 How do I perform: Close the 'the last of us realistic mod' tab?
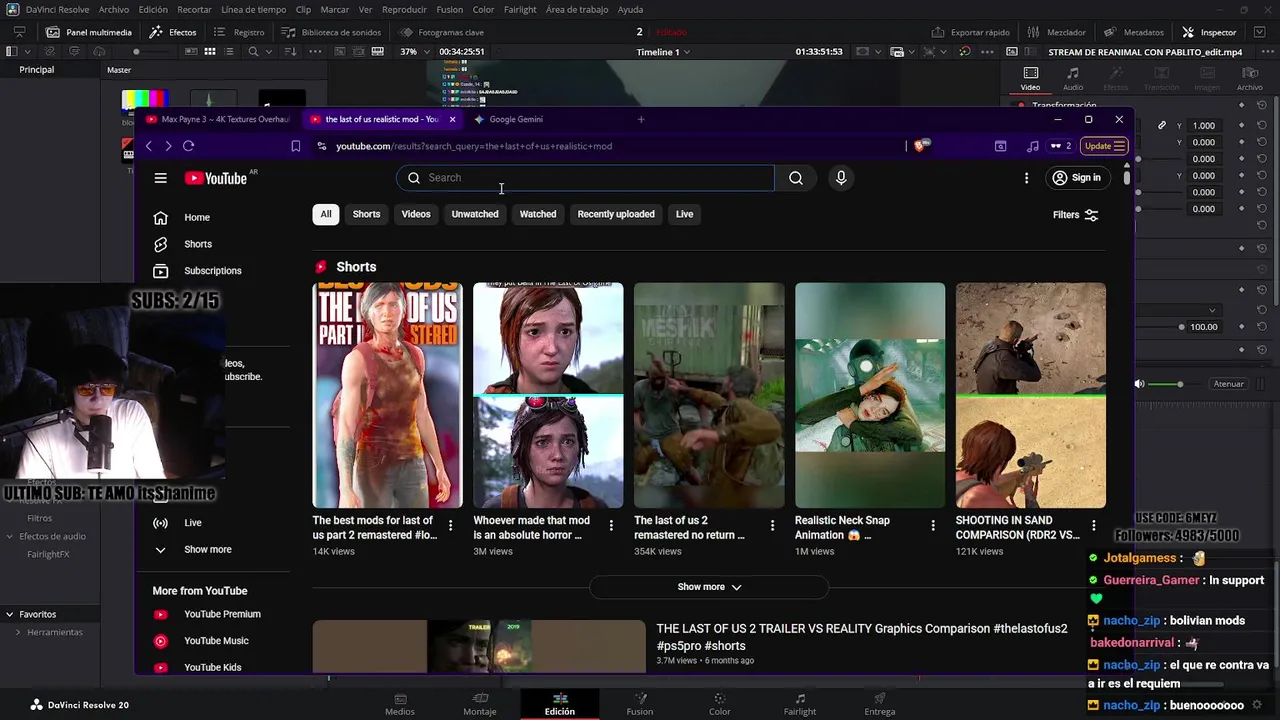452,119
